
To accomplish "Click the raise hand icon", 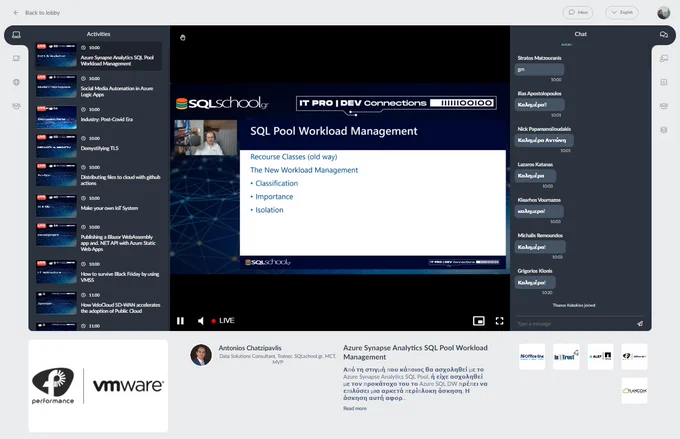I will 183,38.
